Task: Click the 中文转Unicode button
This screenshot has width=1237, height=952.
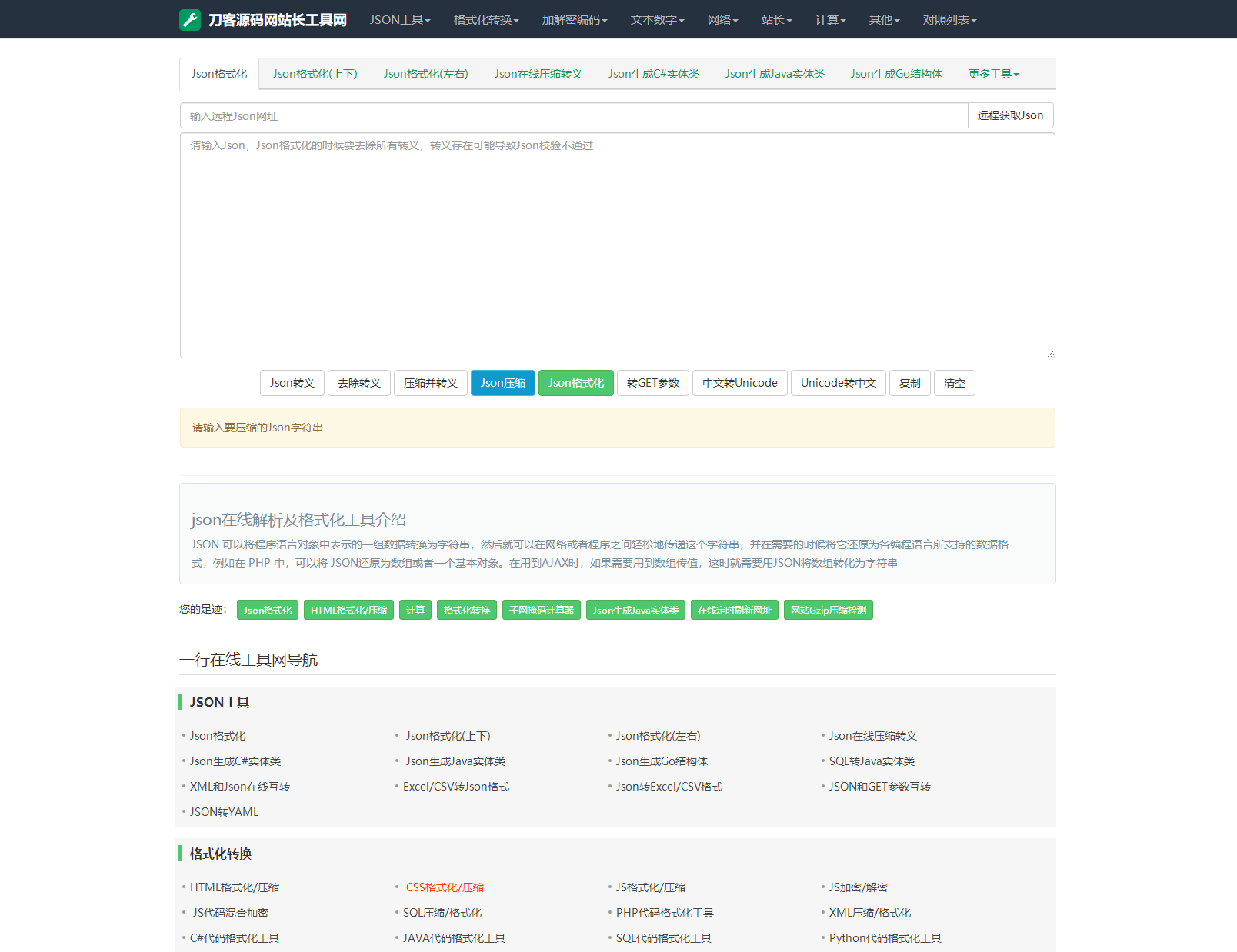Action: point(740,383)
